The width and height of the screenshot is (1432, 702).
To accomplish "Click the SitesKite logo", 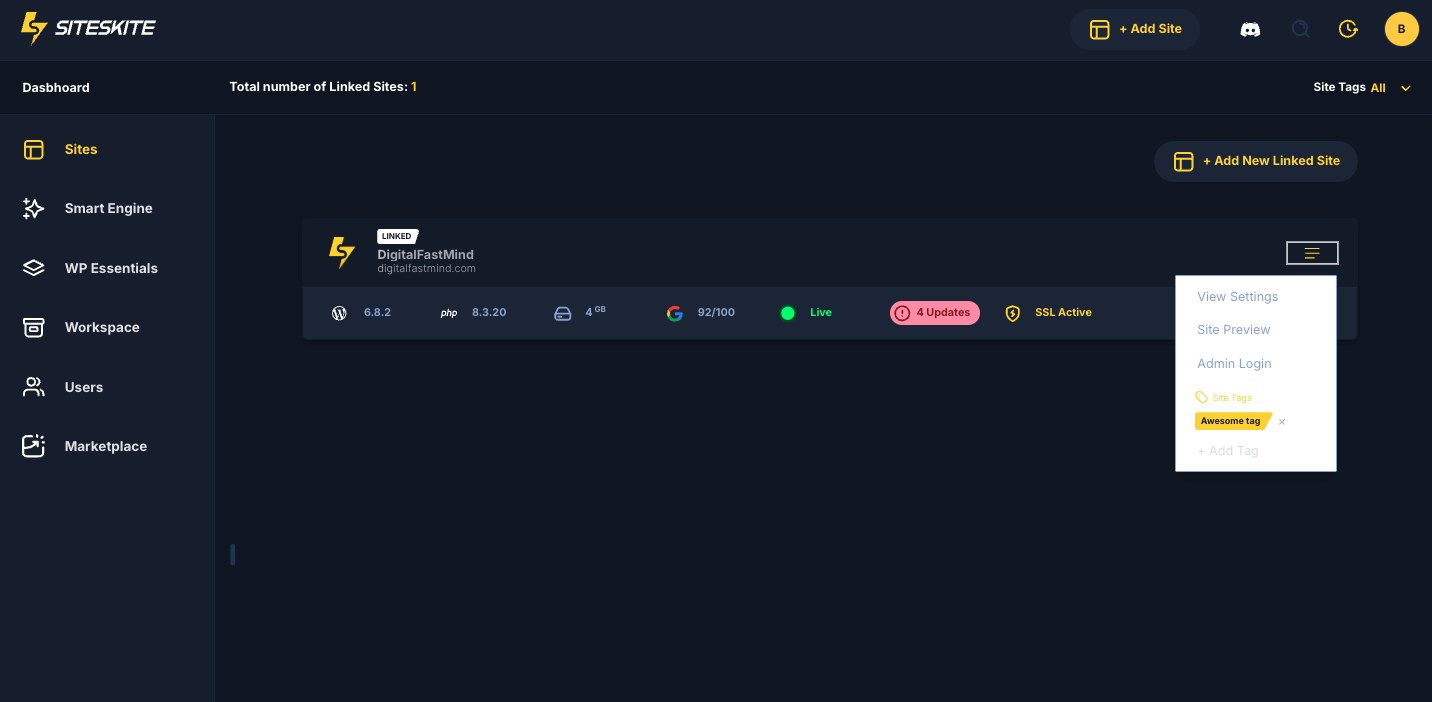I will click(88, 28).
